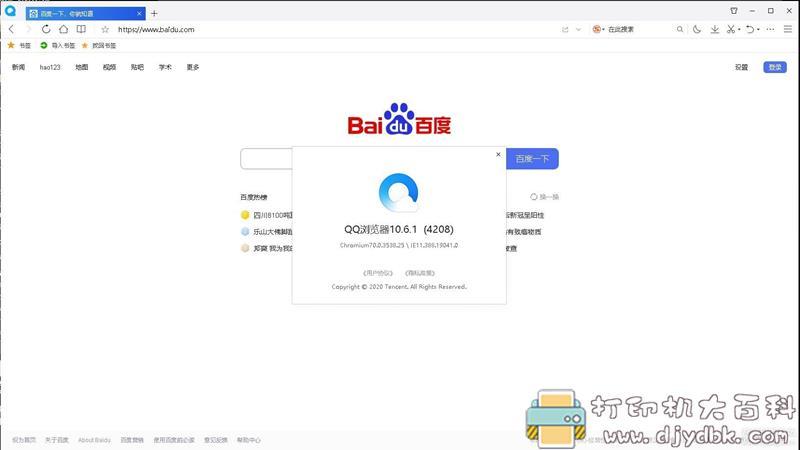This screenshot has width=800, height=450.
Task: Expand the address bar history chevron
Action: coord(578,30)
